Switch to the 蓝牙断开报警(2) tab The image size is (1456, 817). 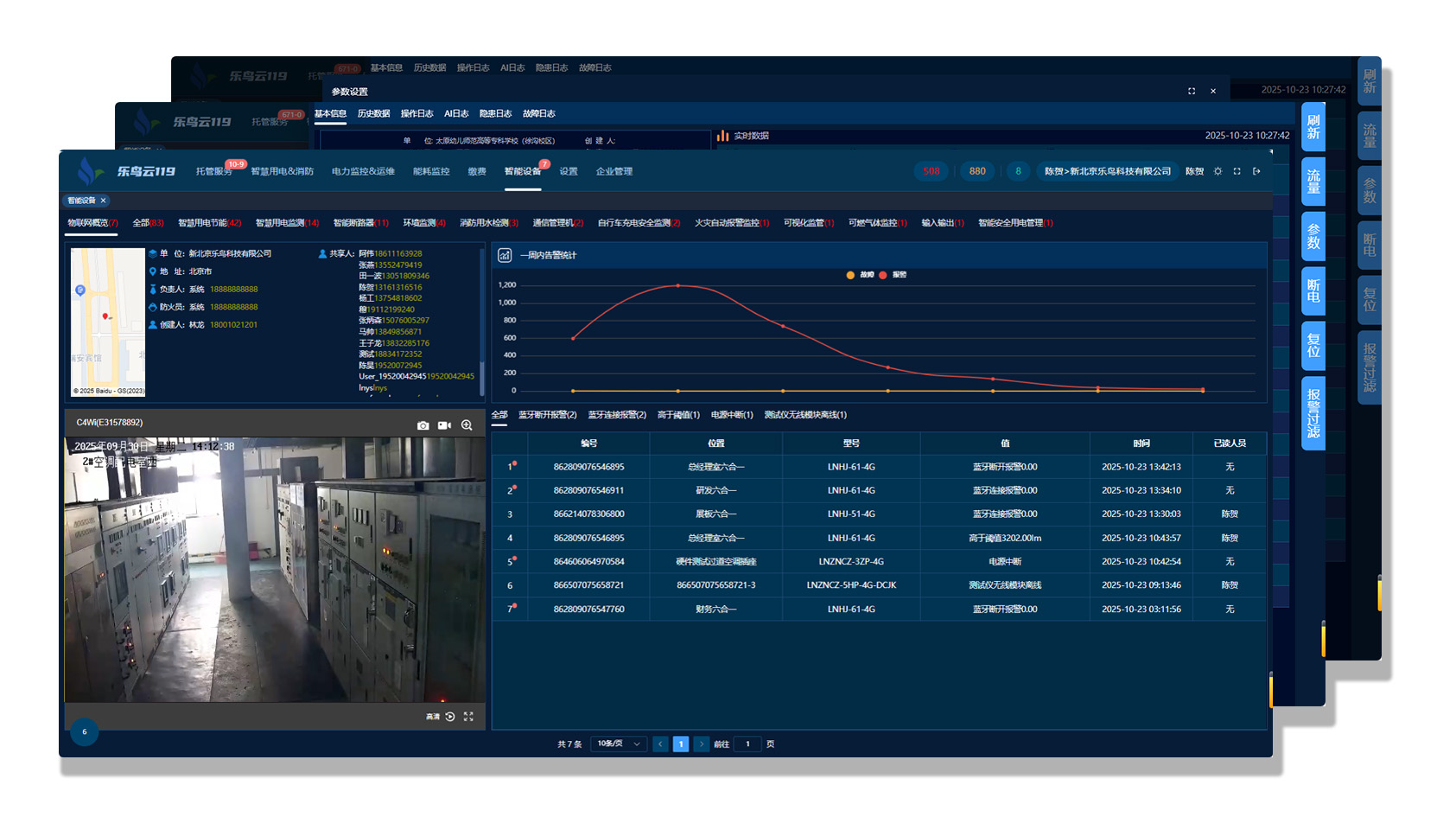pos(547,415)
